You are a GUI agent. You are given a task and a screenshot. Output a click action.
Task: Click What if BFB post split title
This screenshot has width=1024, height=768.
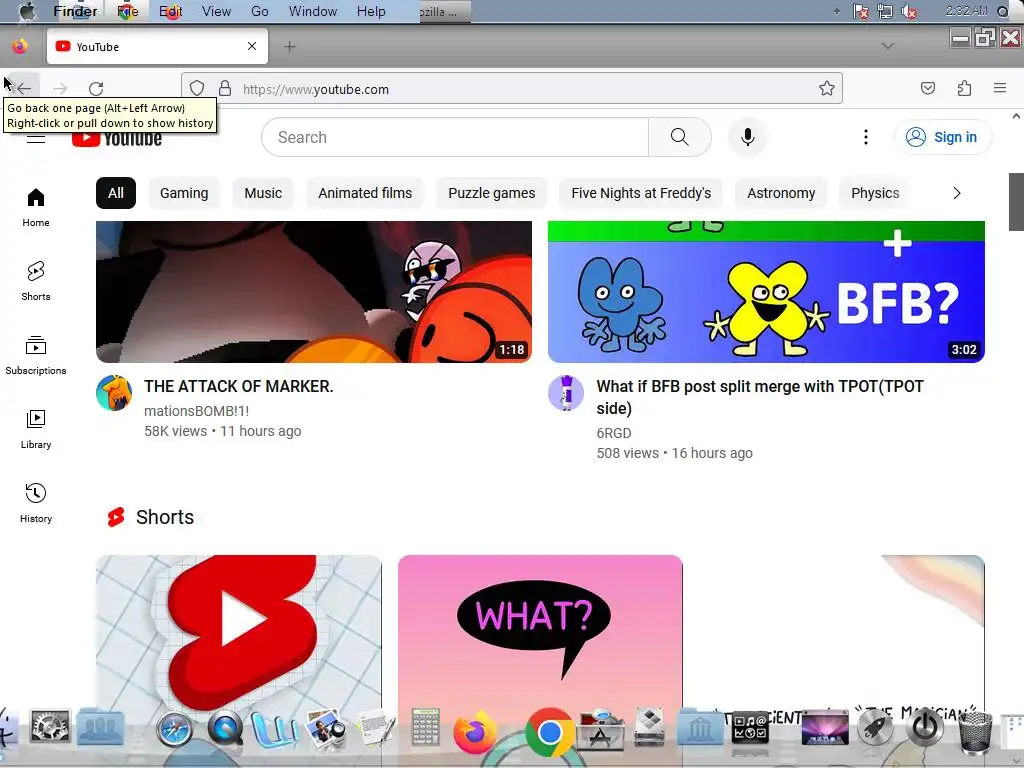point(760,397)
